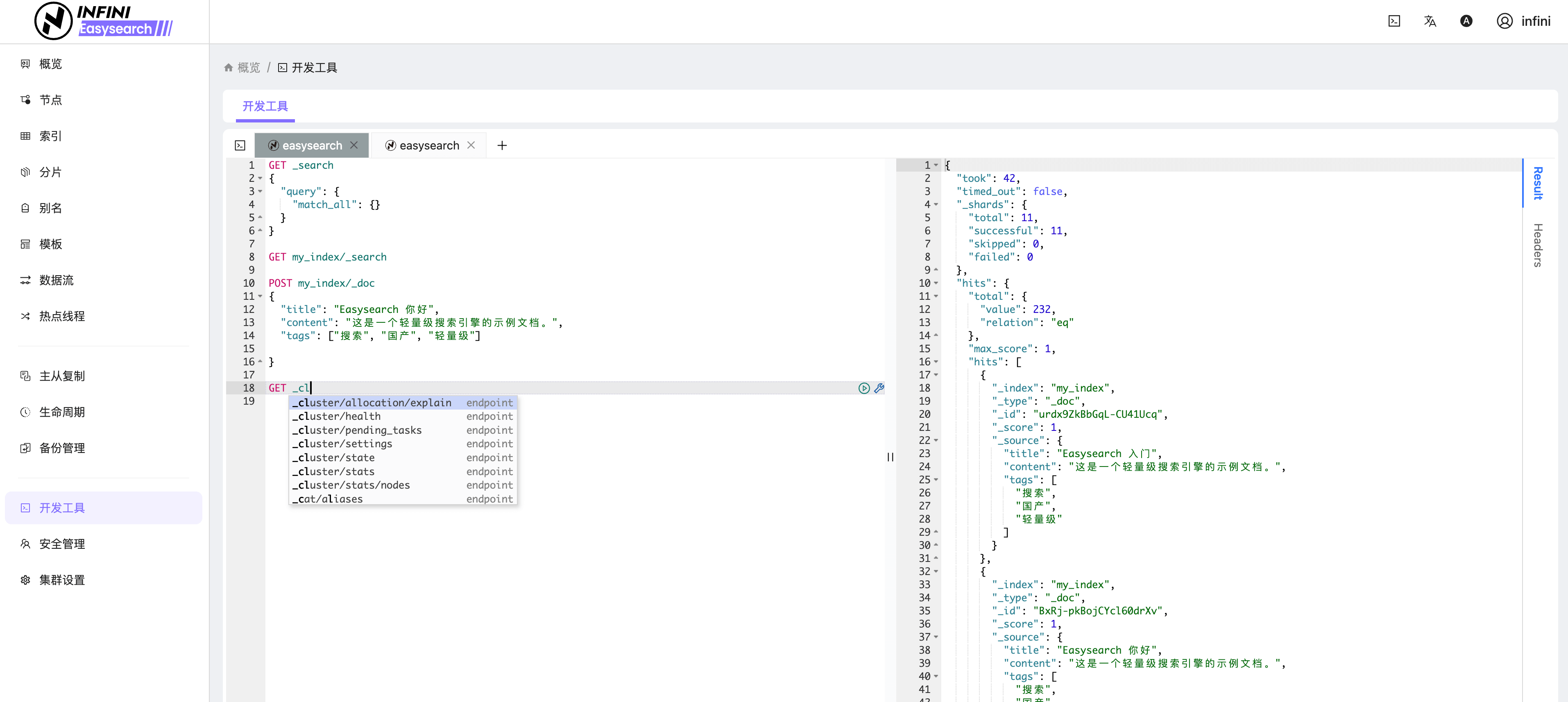The image size is (1568, 702).
Task: Open the wrench options on line 18
Action: [x=879, y=388]
